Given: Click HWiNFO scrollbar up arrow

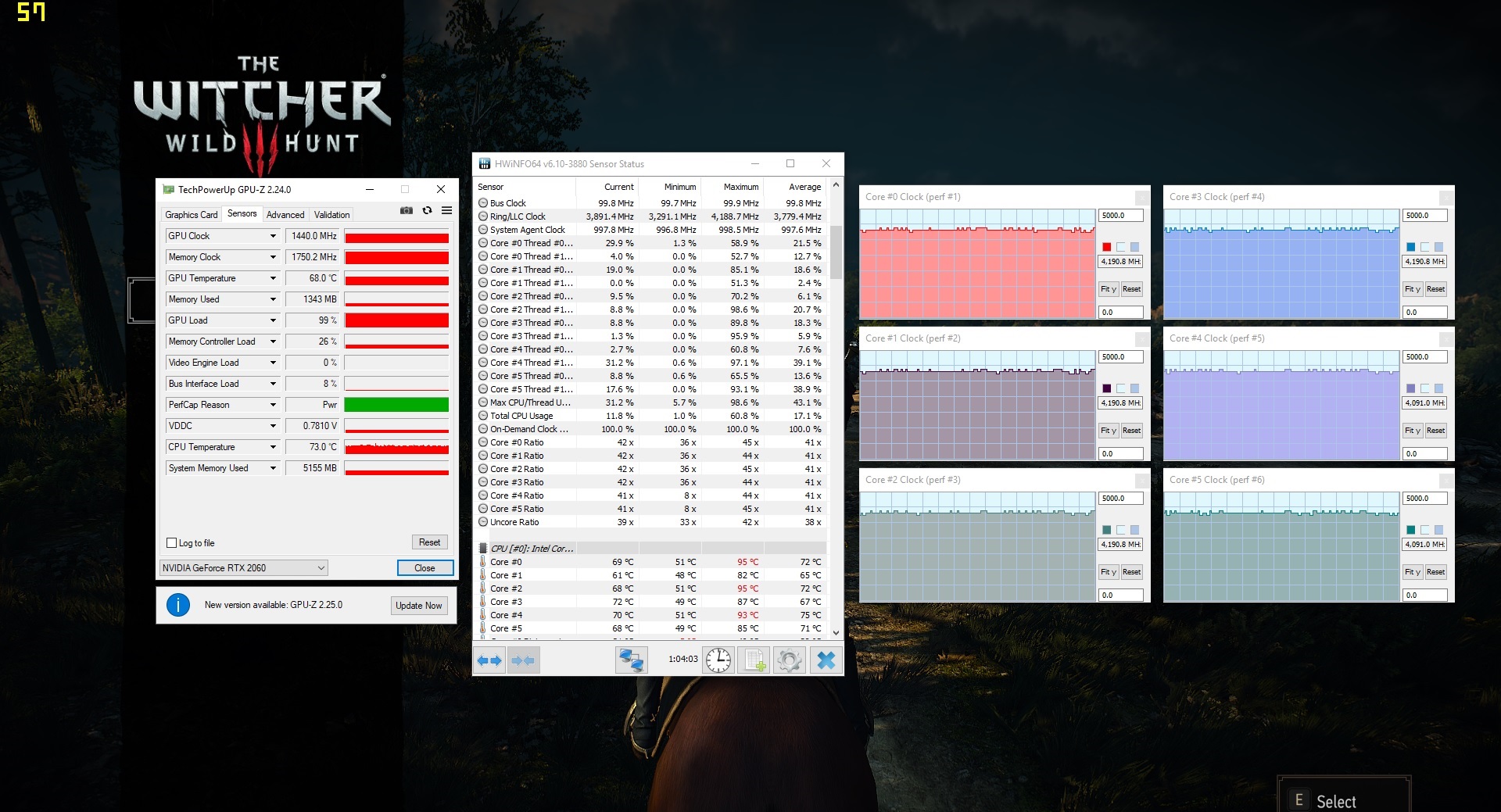Looking at the screenshot, I should pos(836,185).
